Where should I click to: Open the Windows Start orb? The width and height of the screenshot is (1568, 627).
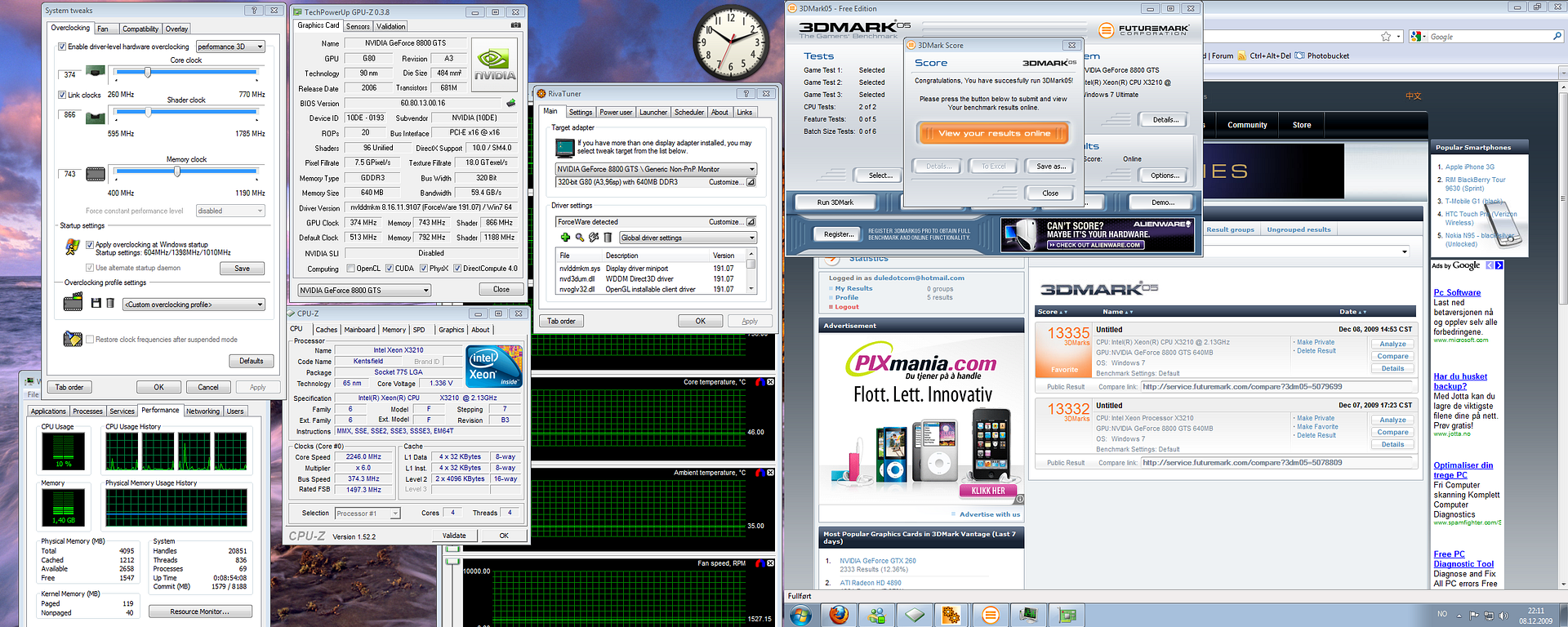point(800,615)
